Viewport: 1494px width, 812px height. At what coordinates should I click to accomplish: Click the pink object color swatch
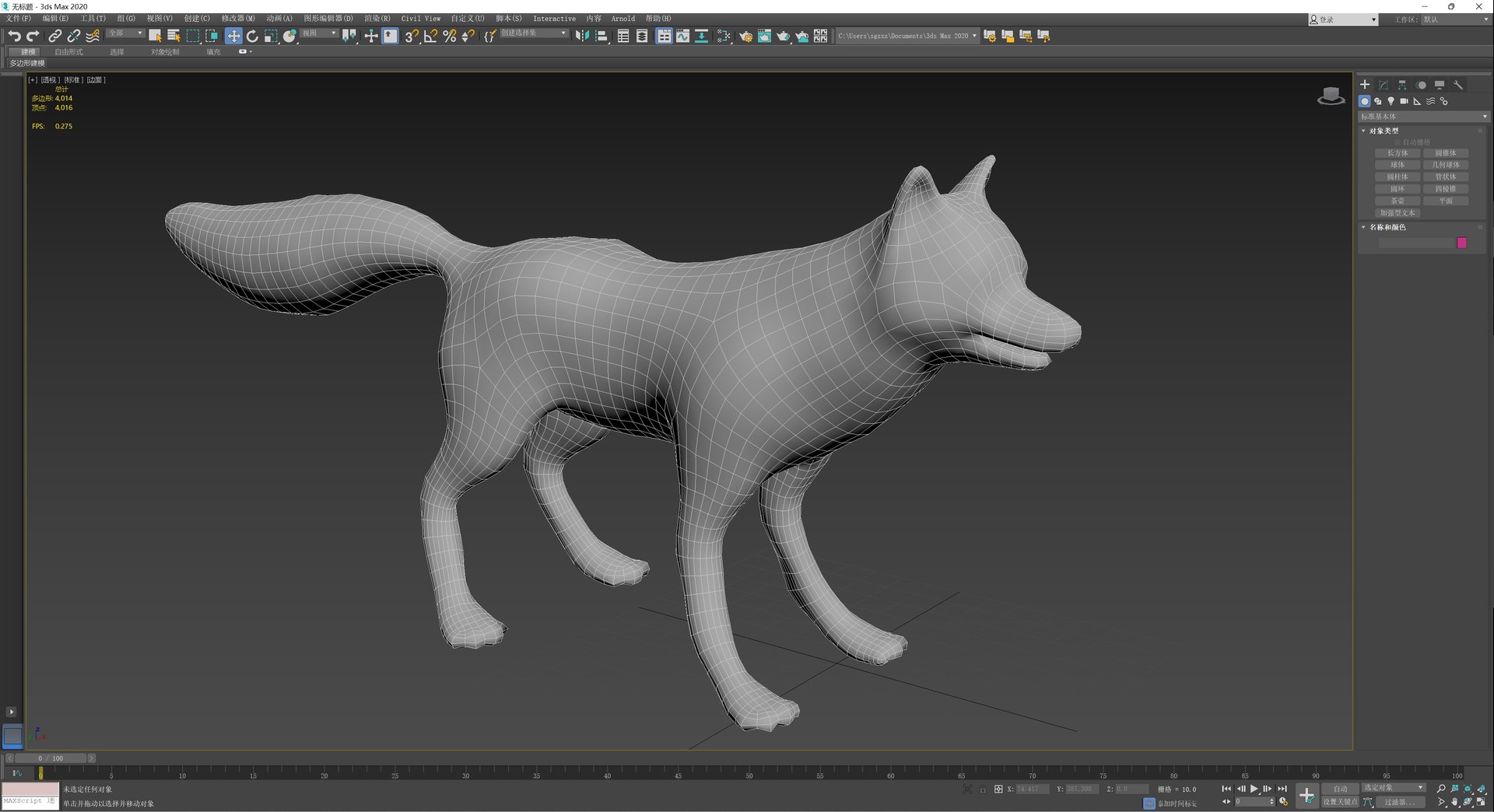[1461, 243]
